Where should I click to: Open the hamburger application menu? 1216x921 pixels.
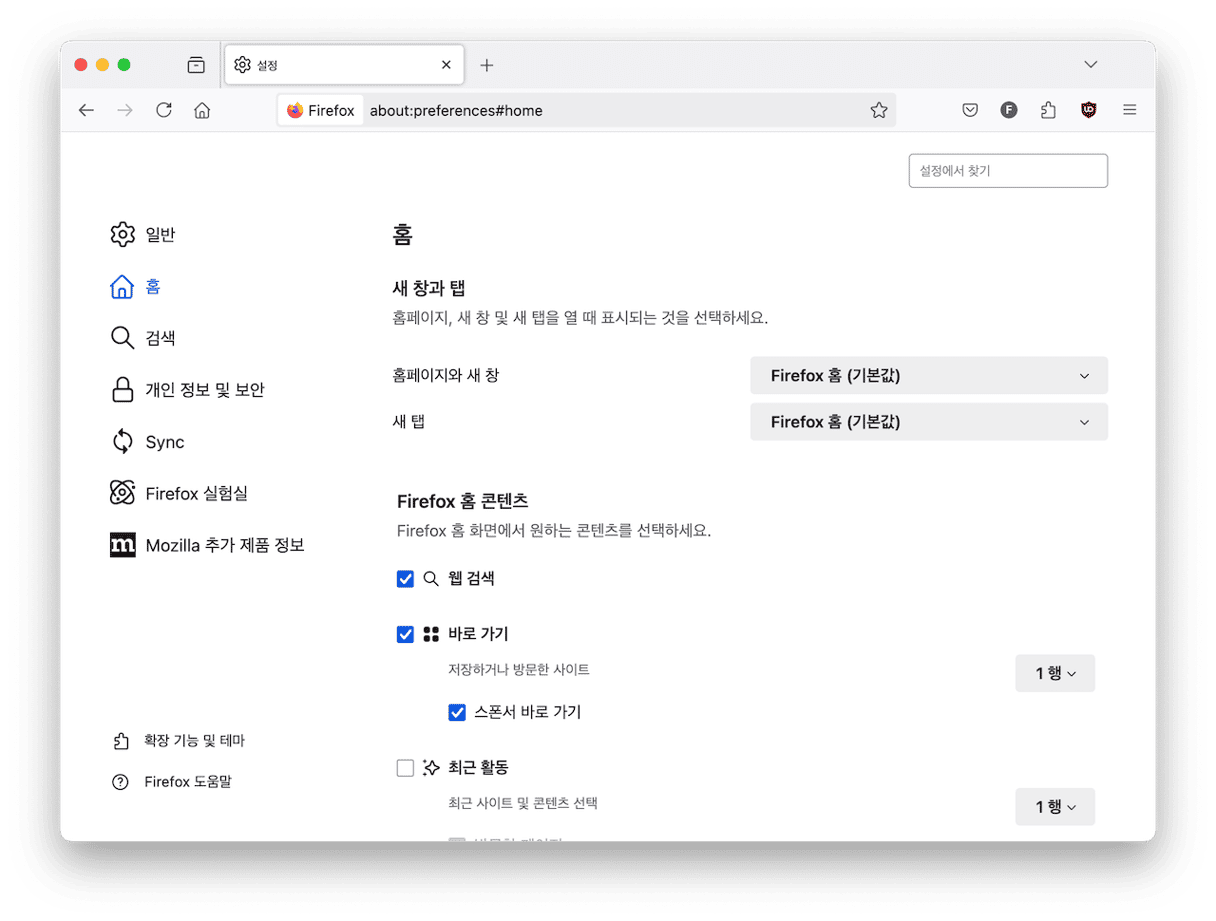[x=1130, y=110]
